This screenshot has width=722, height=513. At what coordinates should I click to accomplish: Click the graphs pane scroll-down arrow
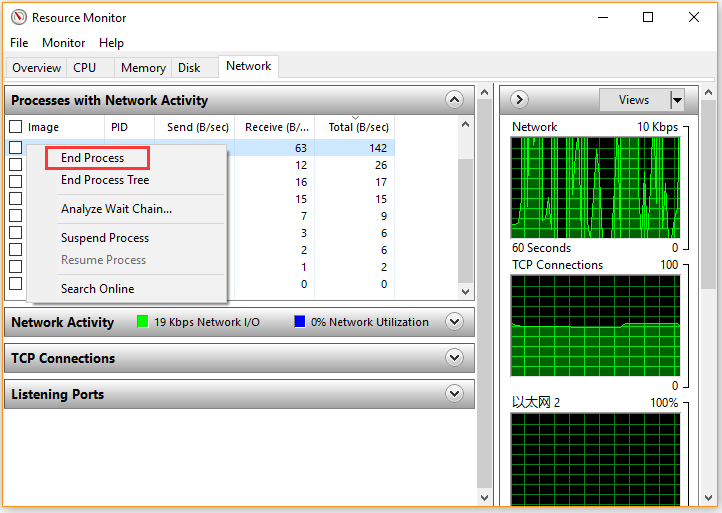(x=709, y=498)
